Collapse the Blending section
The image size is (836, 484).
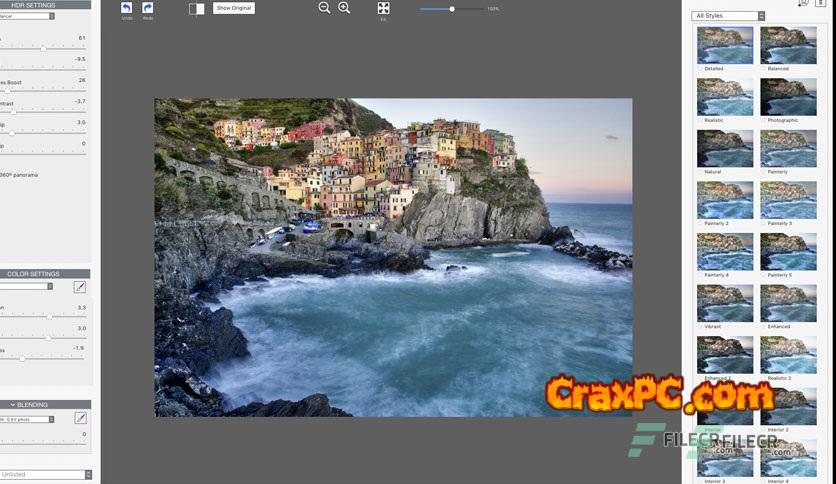[14, 405]
